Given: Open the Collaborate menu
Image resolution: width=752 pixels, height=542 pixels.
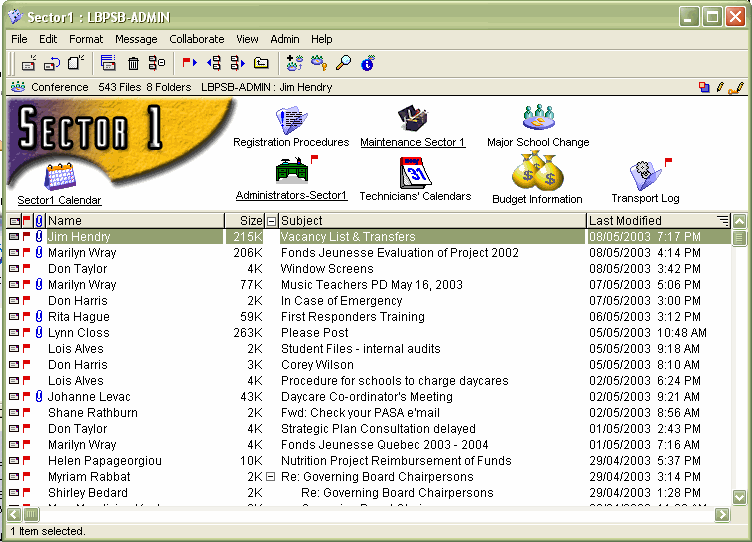Looking at the screenshot, I should pyautogui.click(x=196, y=39).
